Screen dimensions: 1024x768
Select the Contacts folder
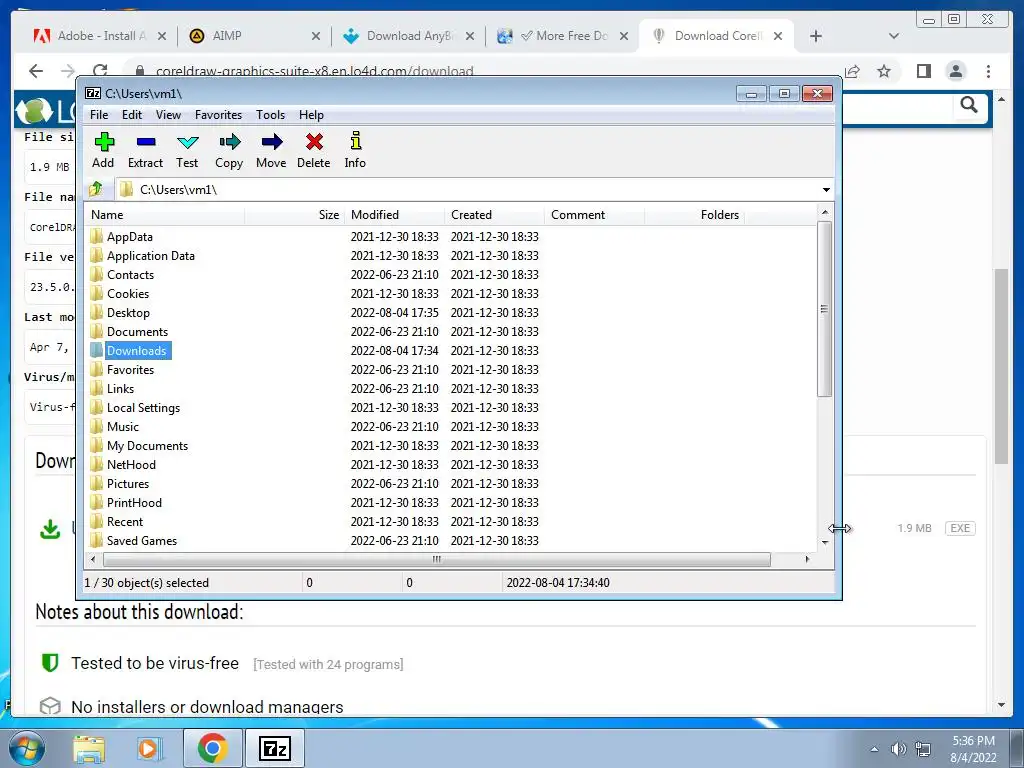point(131,275)
